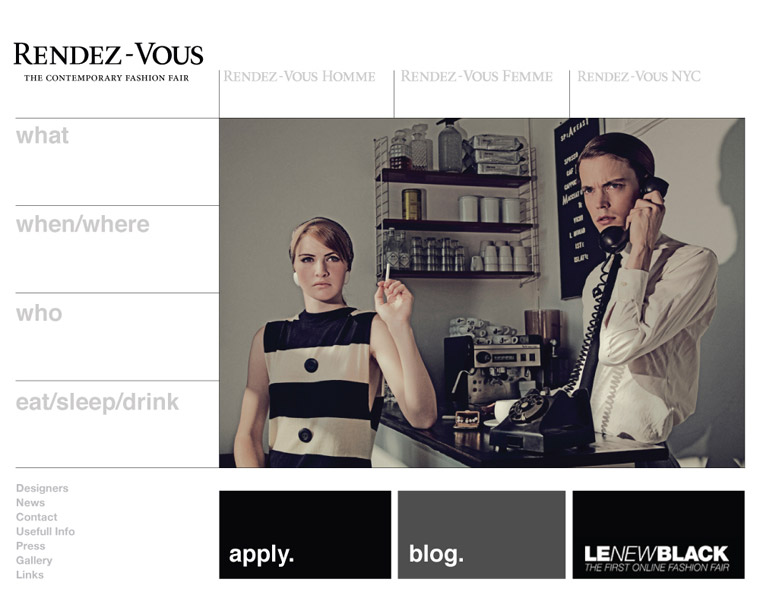
Task: Open the Usefull Info link
Action: [x=45, y=532]
